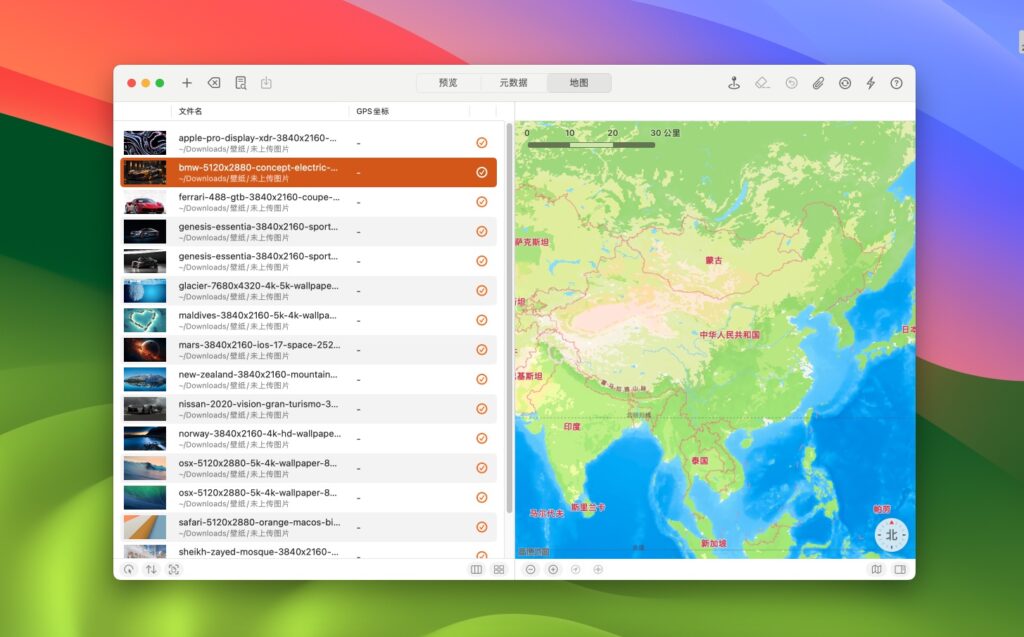Open attachments with the paperclip icon
Screen dimensions: 1024x637
click(817, 83)
